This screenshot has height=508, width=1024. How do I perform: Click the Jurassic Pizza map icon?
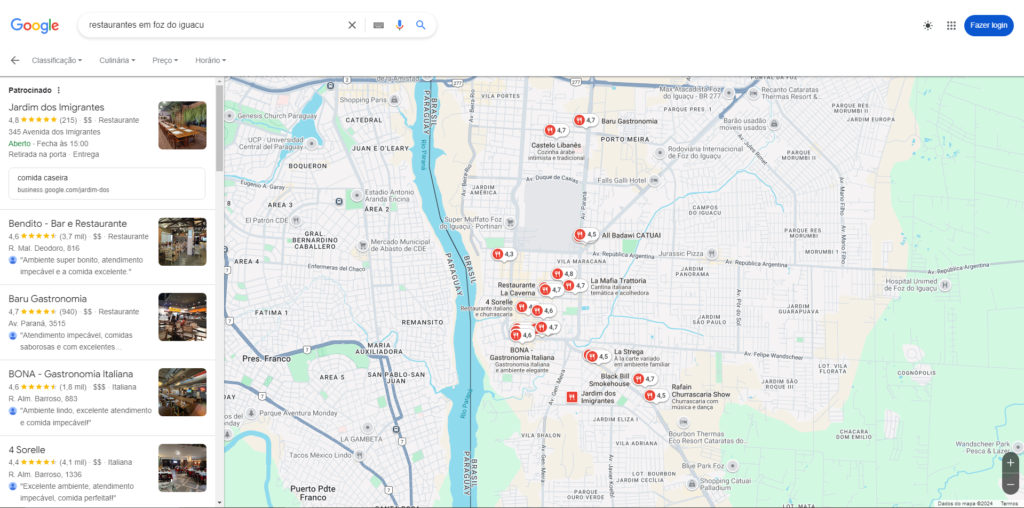[712, 253]
